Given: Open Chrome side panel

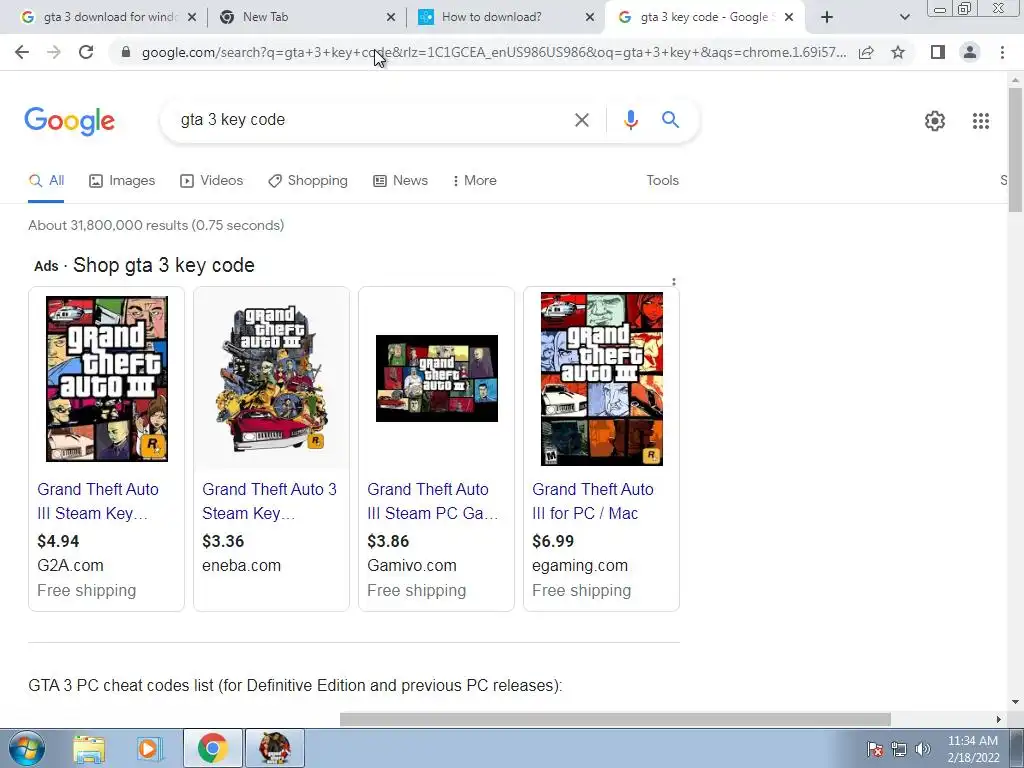Looking at the screenshot, I should tap(938, 52).
